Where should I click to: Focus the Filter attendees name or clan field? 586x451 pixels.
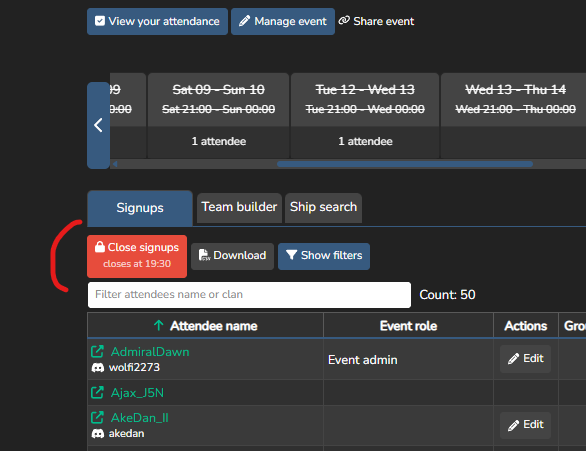coord(249,295)
